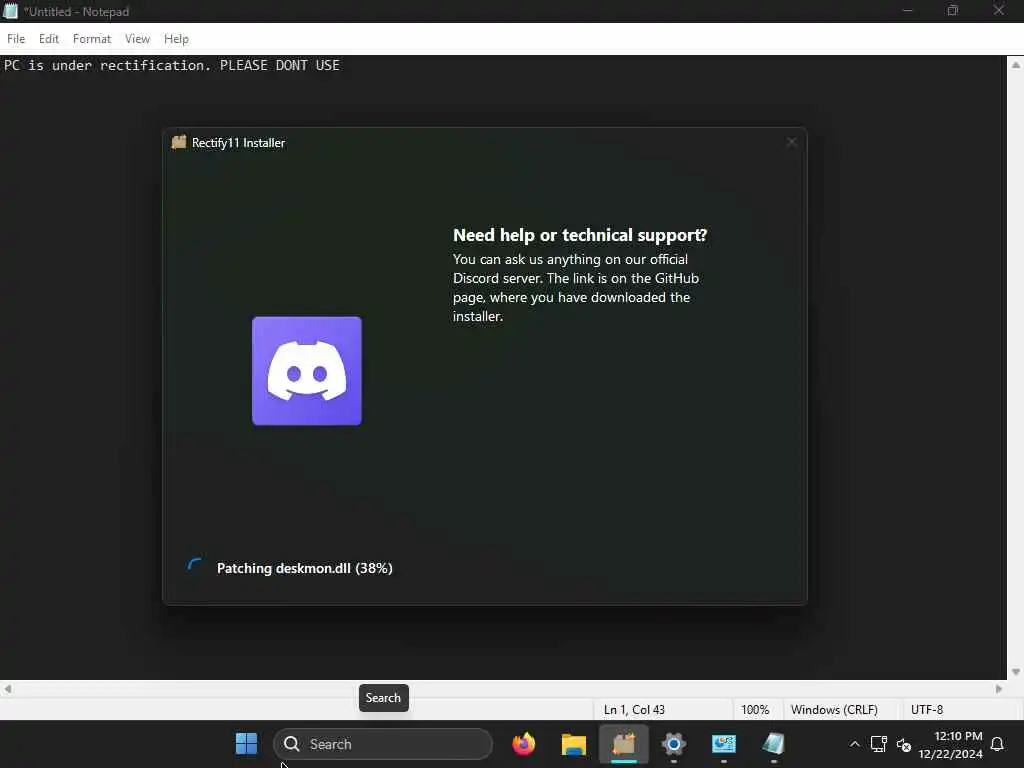Open the notifications bell icon
Screen dimensions: 1024x768
[997, 744]
